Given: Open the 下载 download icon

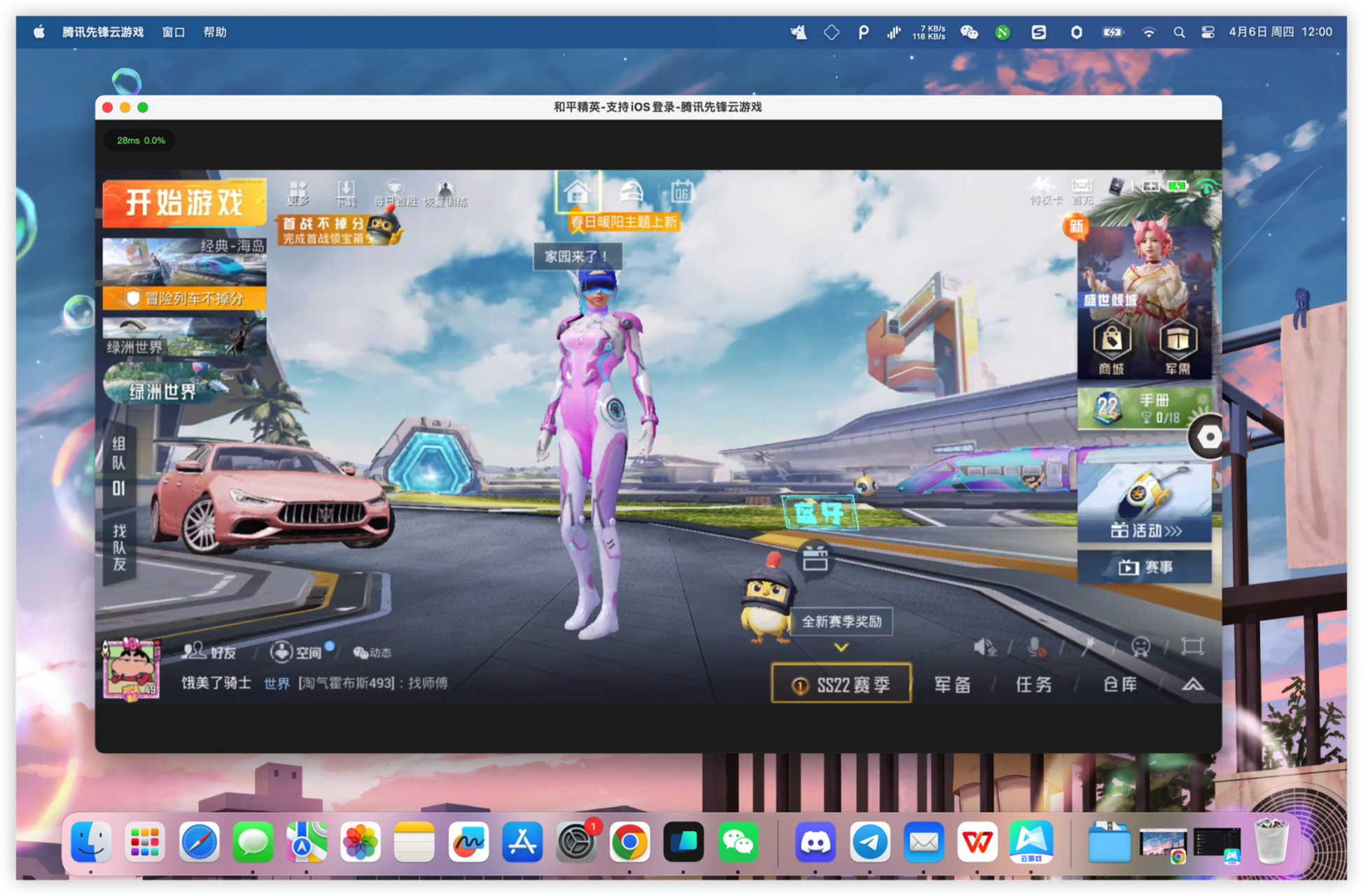Looking at the screenshot, I should coord(346,193).
